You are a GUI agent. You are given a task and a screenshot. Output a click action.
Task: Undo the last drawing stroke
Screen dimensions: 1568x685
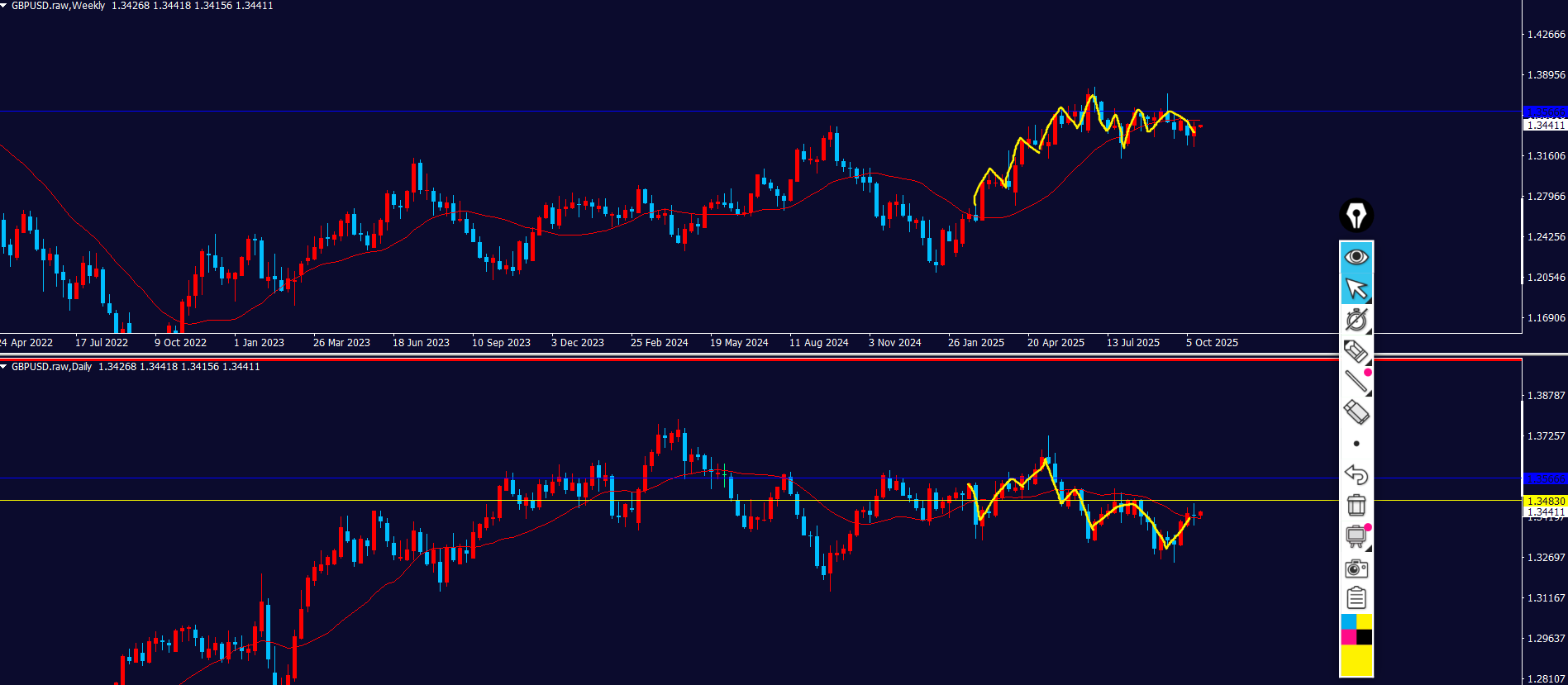coord(1356,474)
